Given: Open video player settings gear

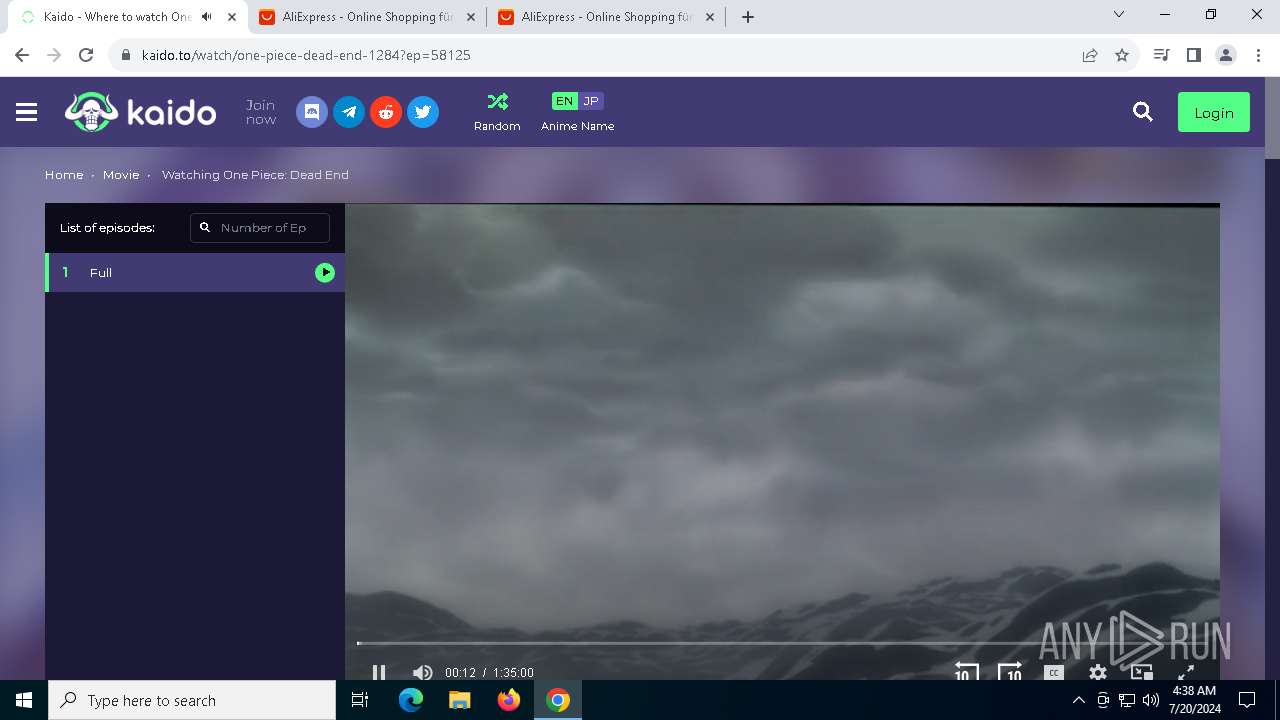Looking at the screenshot, I should click(x=1098, y=673).
